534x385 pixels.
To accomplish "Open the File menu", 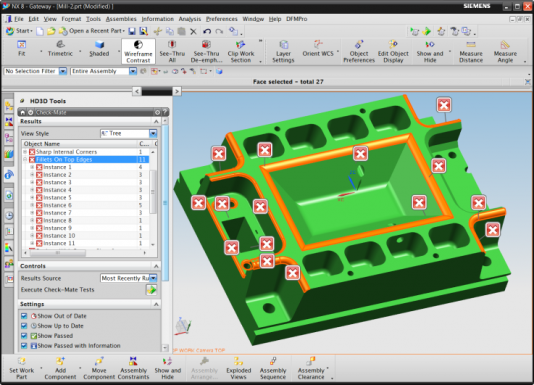I will tap(19, 19).
